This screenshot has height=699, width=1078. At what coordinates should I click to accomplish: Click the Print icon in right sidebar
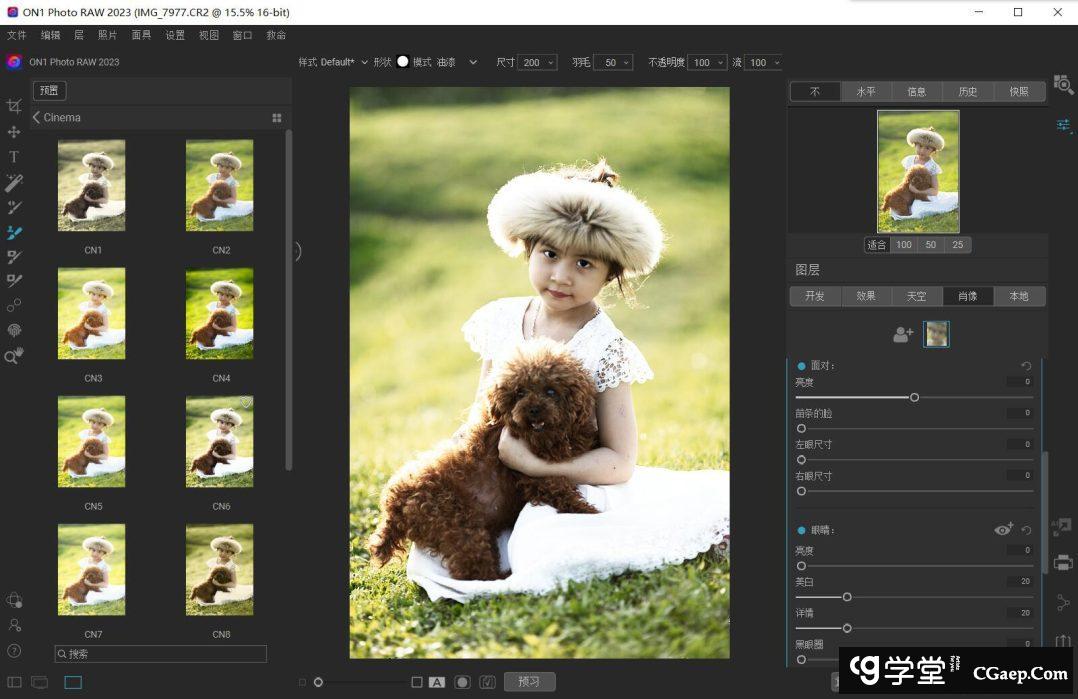[x=1063, y=562]
